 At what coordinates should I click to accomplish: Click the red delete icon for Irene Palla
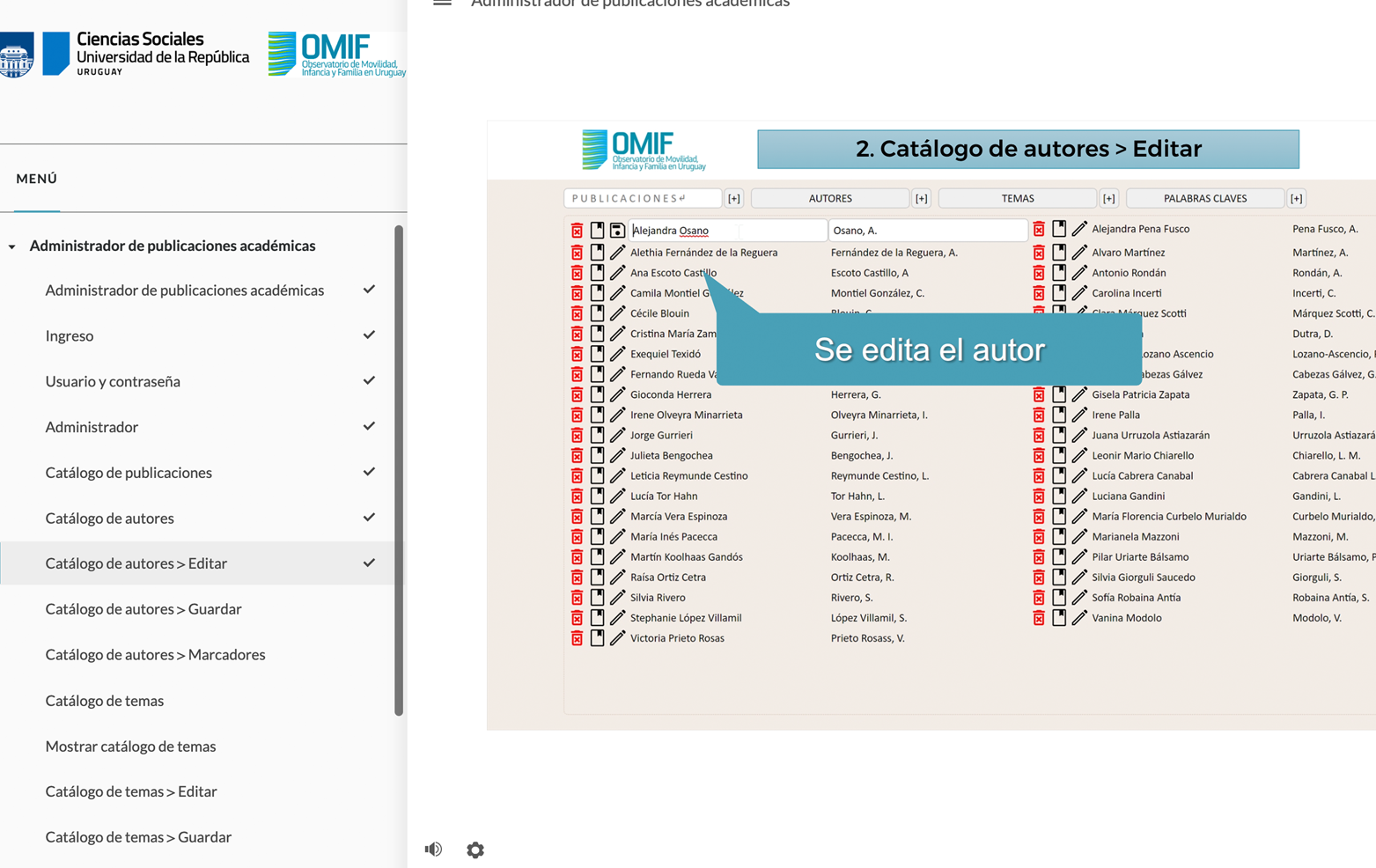point(1039,415)
